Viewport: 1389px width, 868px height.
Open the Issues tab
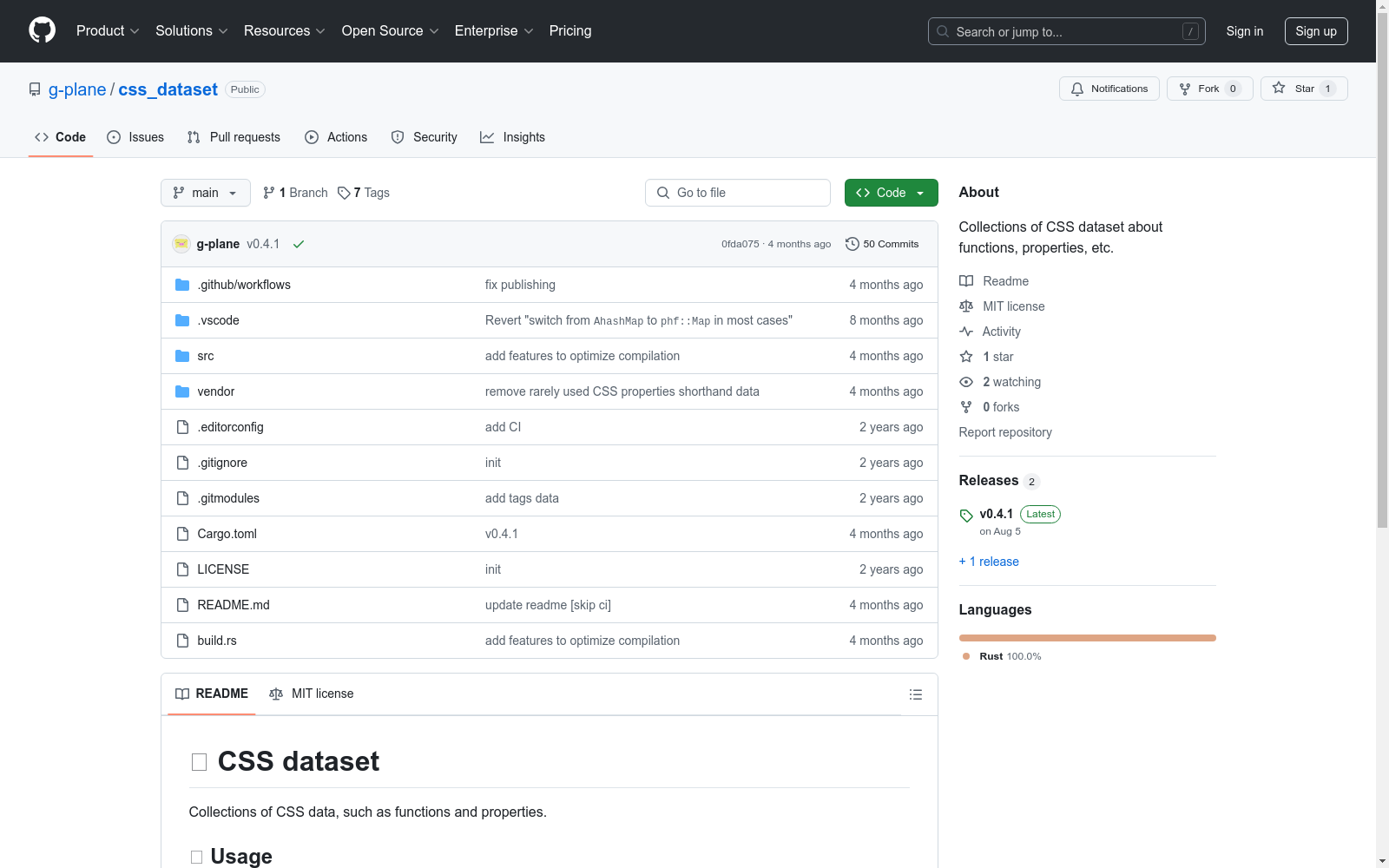tap(135, 137)
